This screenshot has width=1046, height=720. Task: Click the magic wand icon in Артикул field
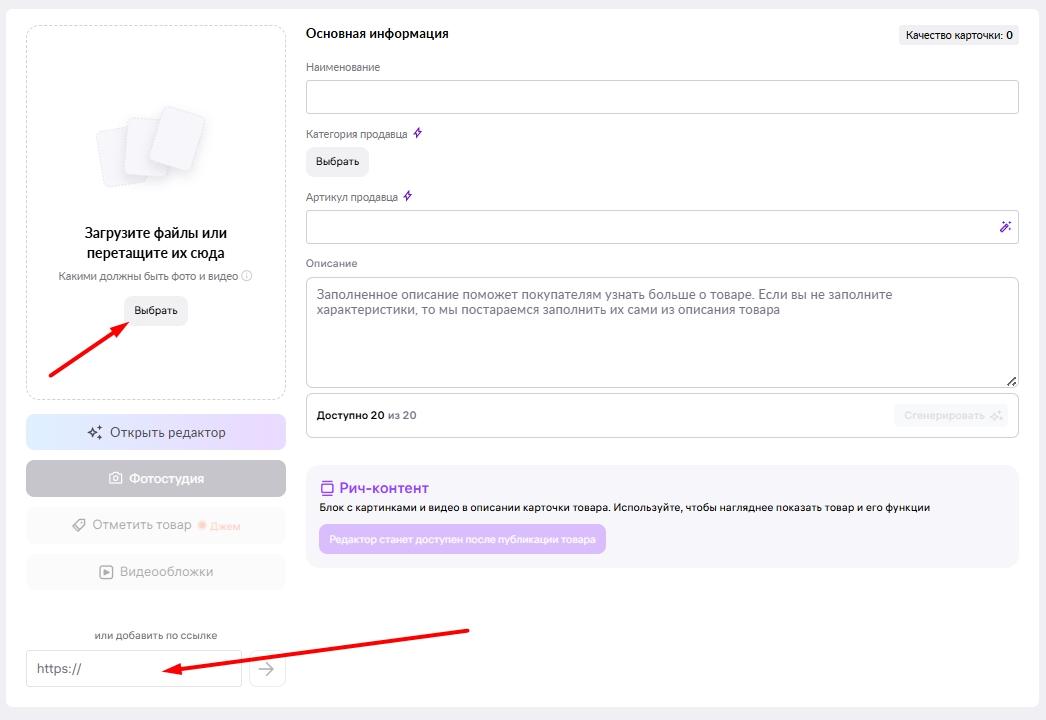tap(1005, 227)
